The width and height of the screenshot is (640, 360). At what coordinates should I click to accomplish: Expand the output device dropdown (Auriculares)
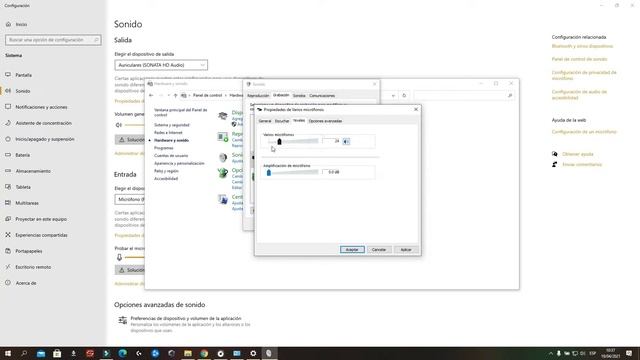(161, 65)
